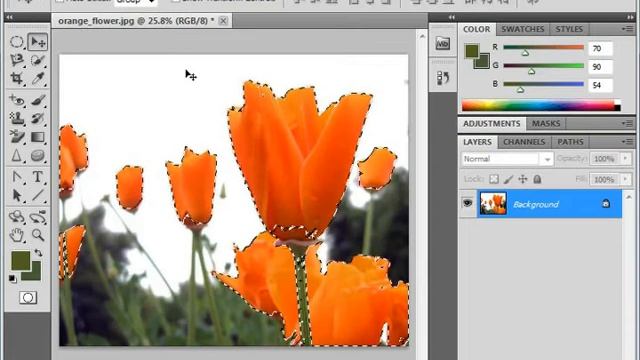Open the Layers panel options menu
The width and height of the screenshot is (640, 360).
pyautogui.click(x=628, y=142)
